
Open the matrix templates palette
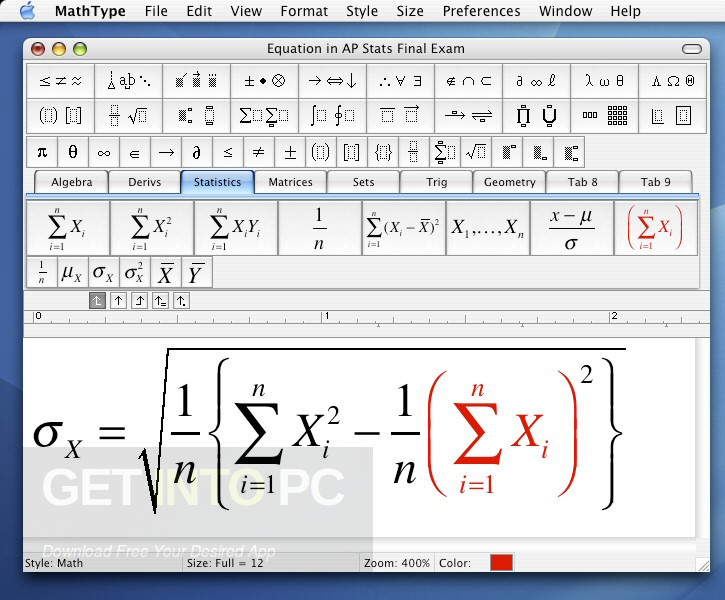604,116
